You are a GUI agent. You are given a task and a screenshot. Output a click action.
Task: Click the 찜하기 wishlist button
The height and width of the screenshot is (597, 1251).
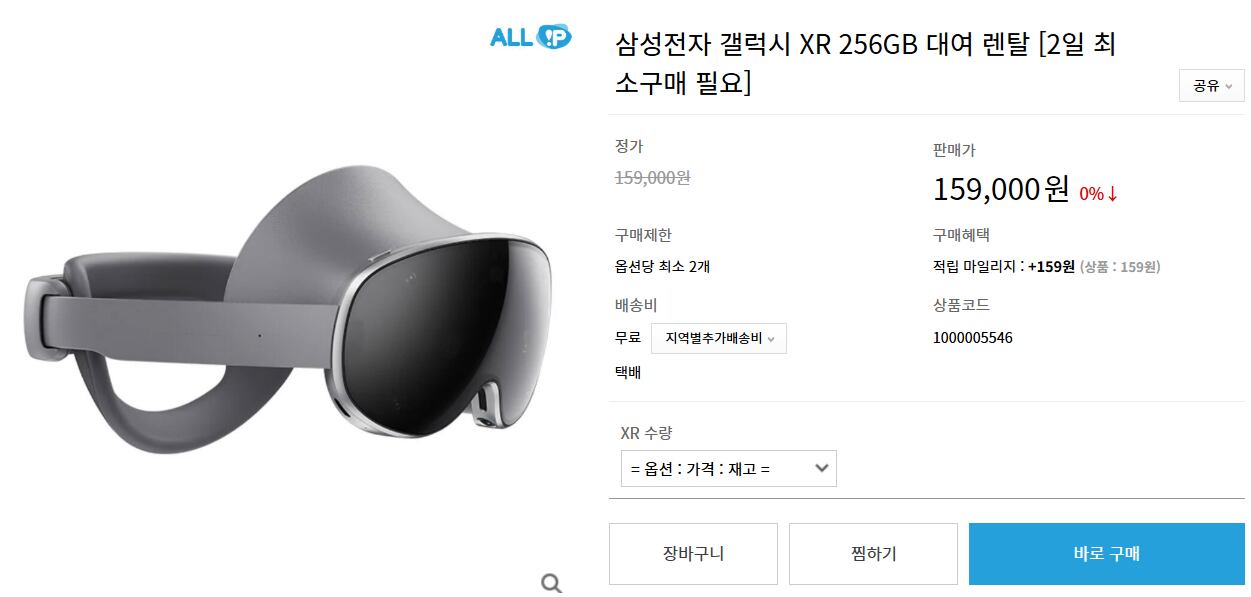873,554
